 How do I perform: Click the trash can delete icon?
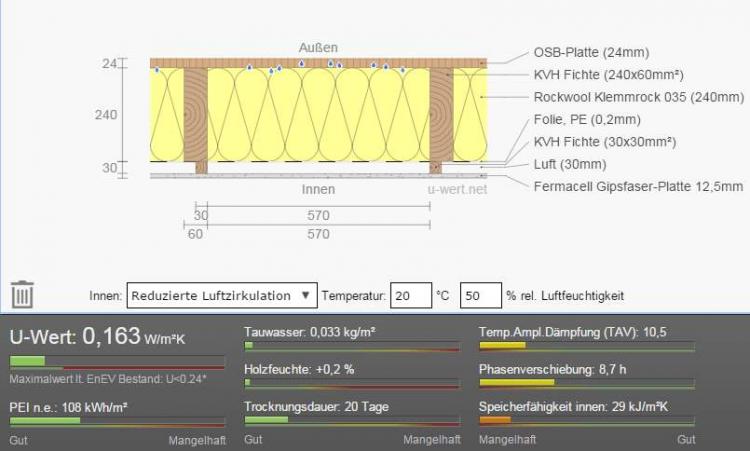pyautogui.click(x=22, y=295)
